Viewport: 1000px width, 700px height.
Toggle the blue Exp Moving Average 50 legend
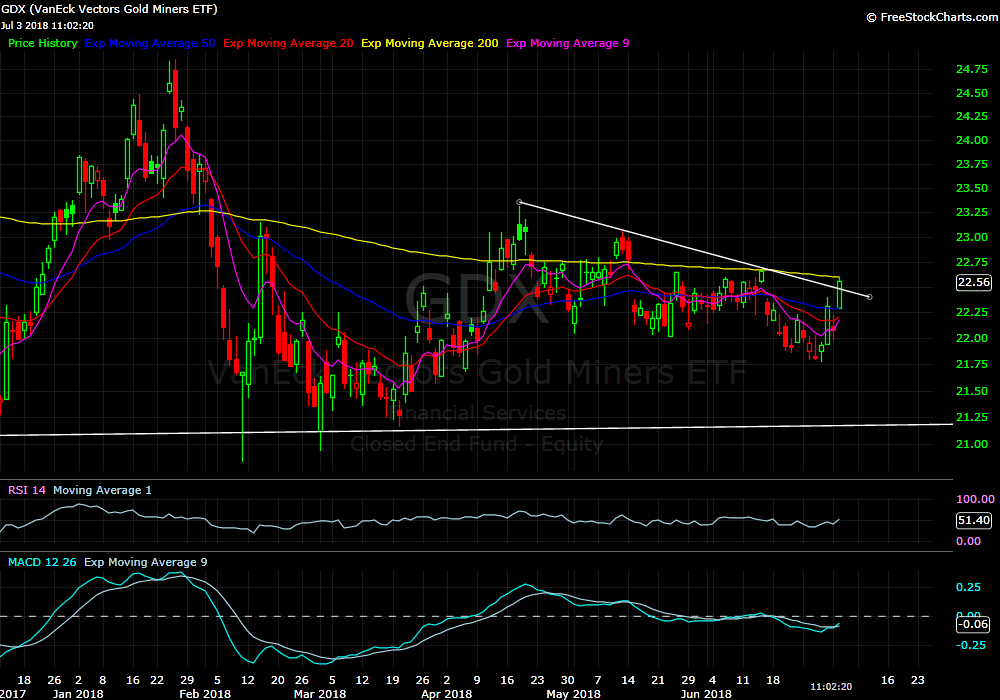pyautogui.click(x=150, y=44)
